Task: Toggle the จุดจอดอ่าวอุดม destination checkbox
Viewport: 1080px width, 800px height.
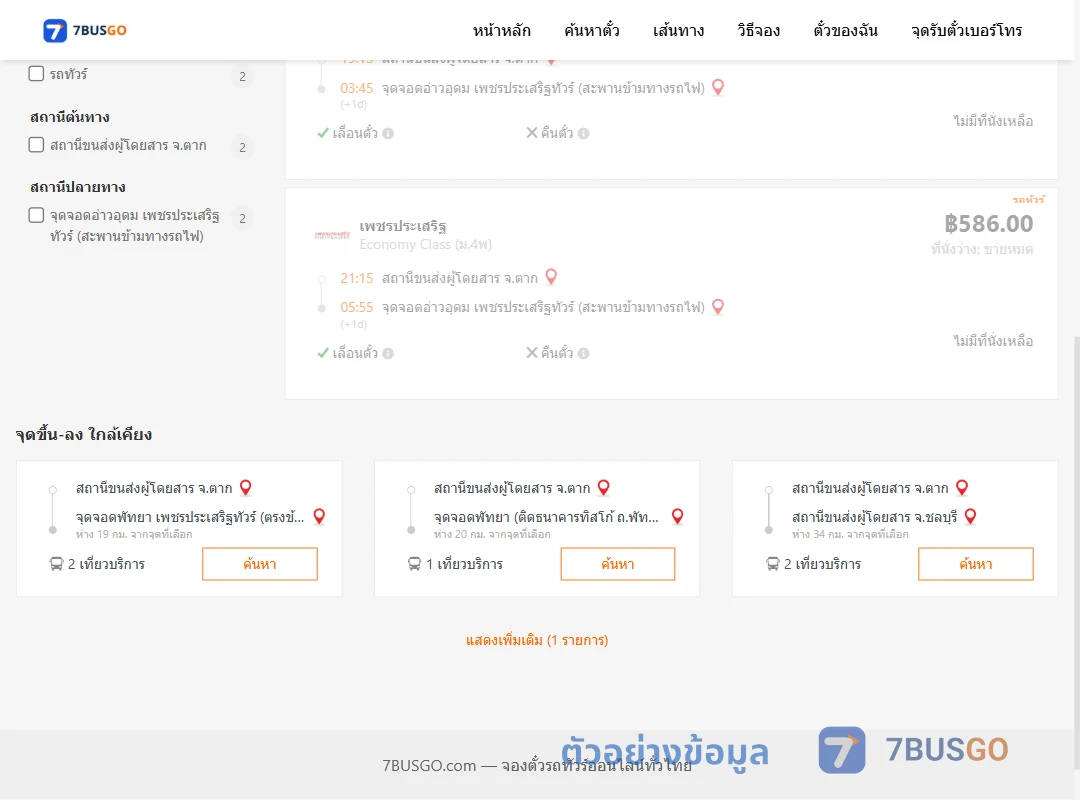Action: point(36,215)
